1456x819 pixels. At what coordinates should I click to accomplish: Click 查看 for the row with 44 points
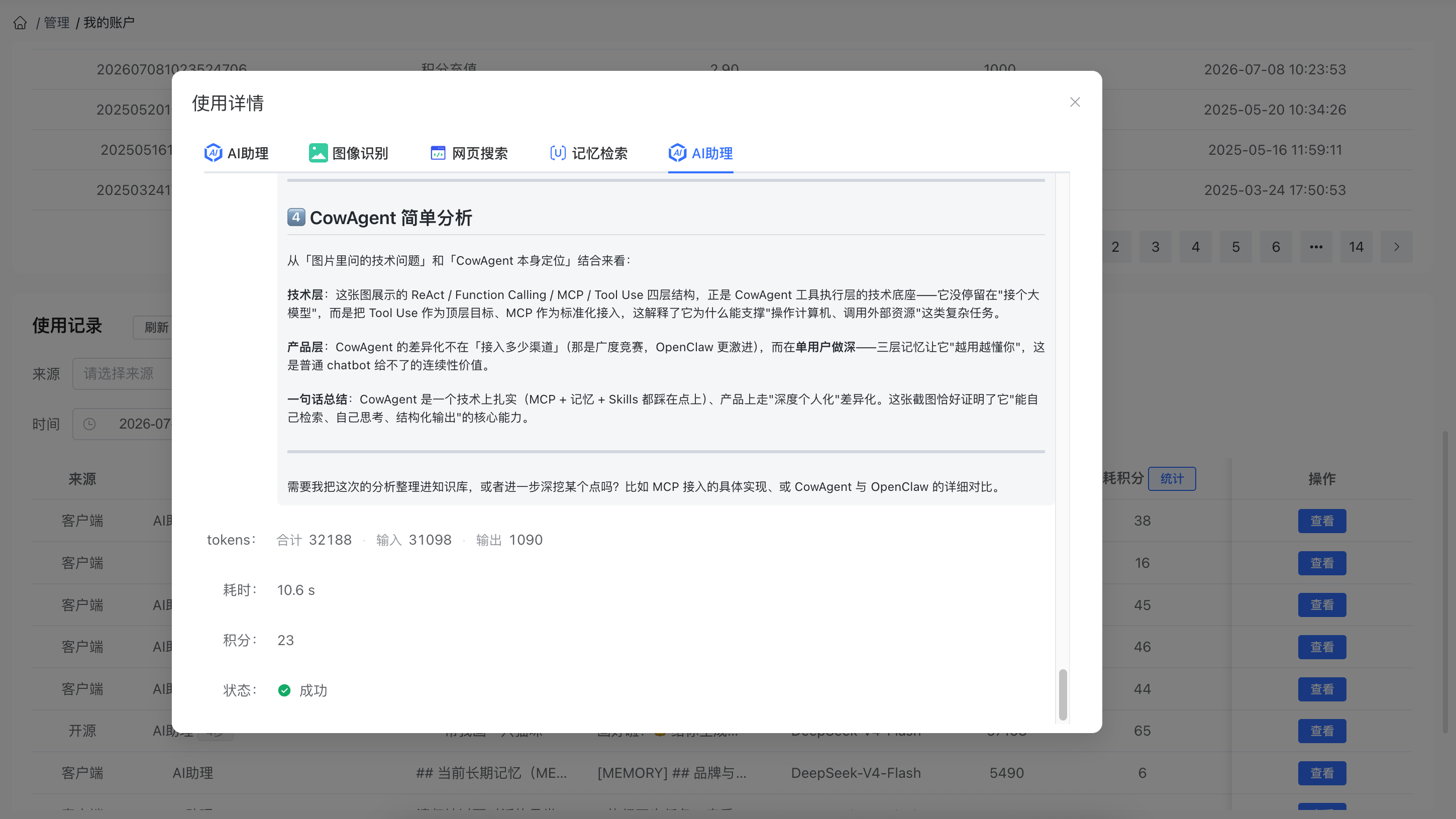click(1321, 689)
